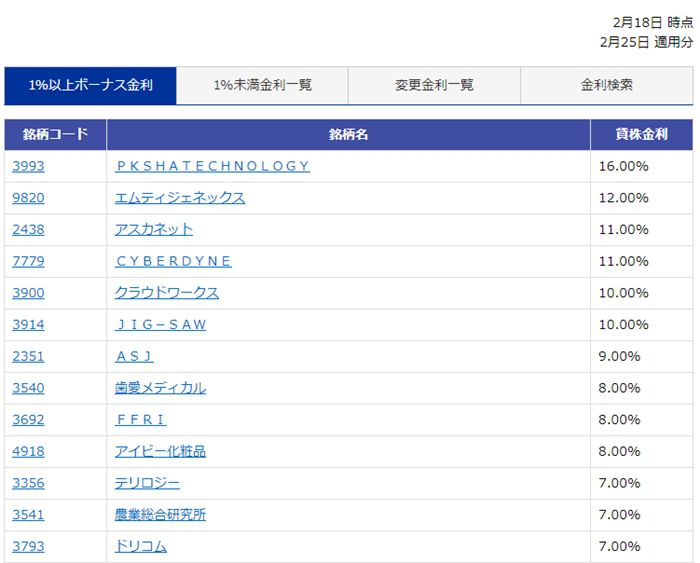700x563 pixels.
Task: Open the アイビー化粧品 link
Action: [160, 452]
